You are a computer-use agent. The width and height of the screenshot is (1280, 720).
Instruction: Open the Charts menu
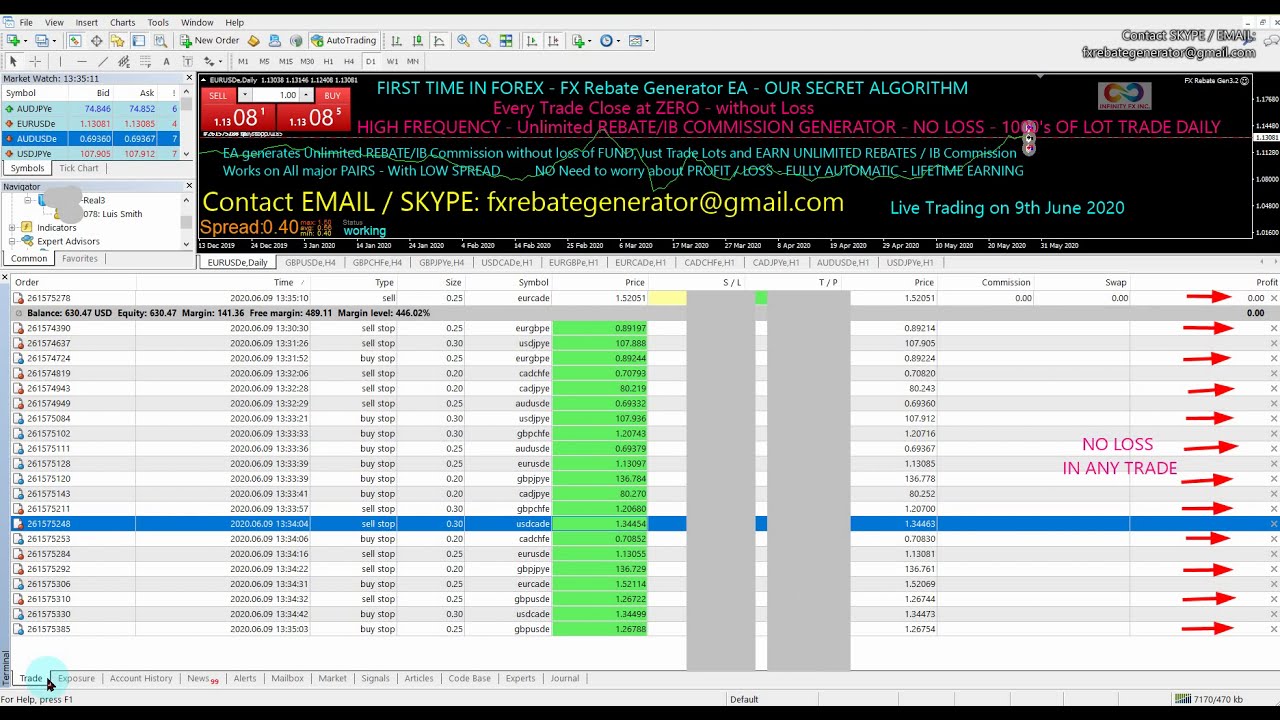[x=122, y=22]
